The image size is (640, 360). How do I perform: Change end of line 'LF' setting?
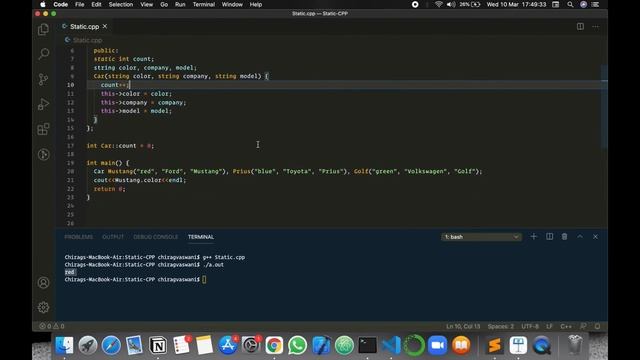pos(549,326)
